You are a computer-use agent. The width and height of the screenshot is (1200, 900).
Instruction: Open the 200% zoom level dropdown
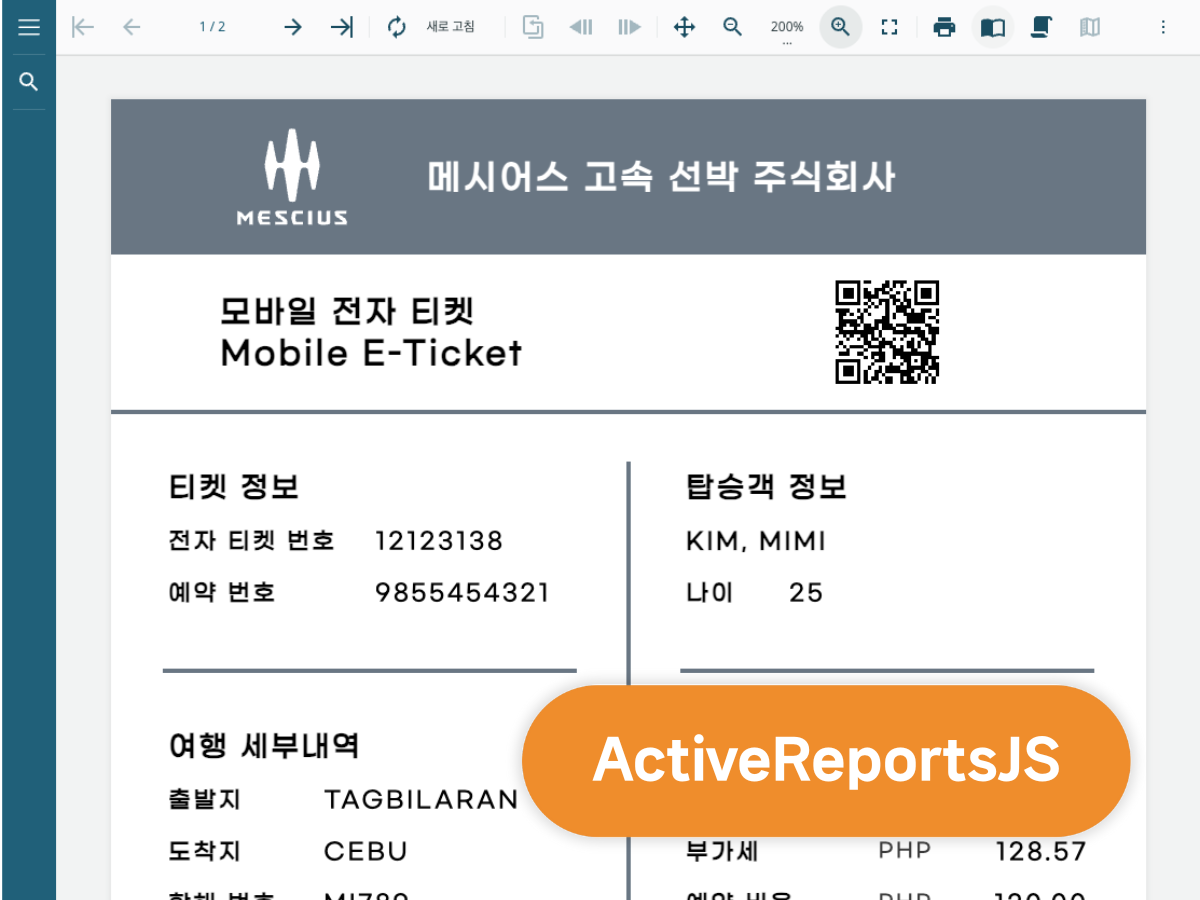[787, 28]
